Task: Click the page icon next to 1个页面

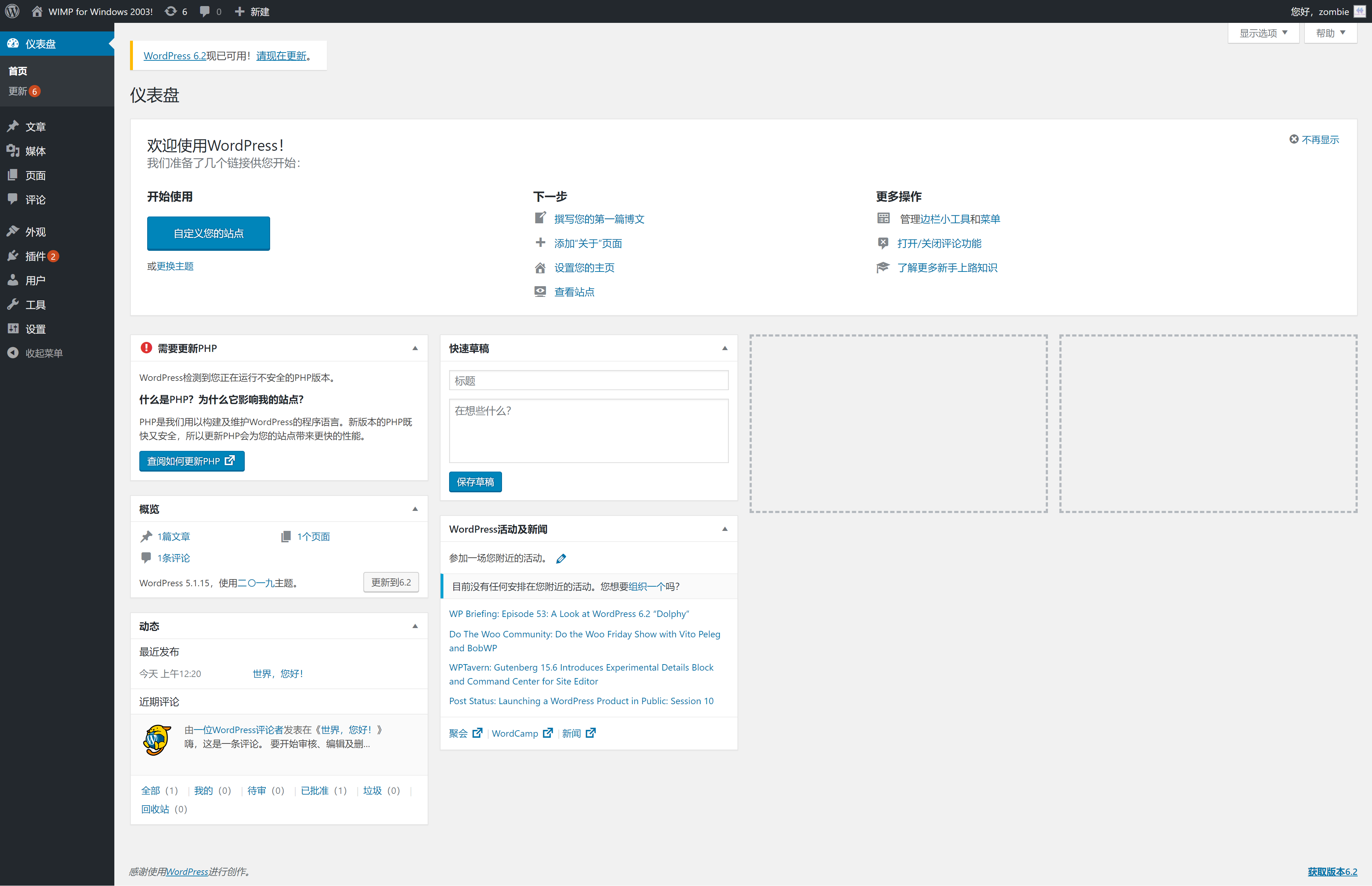Action: pos(286,537)
